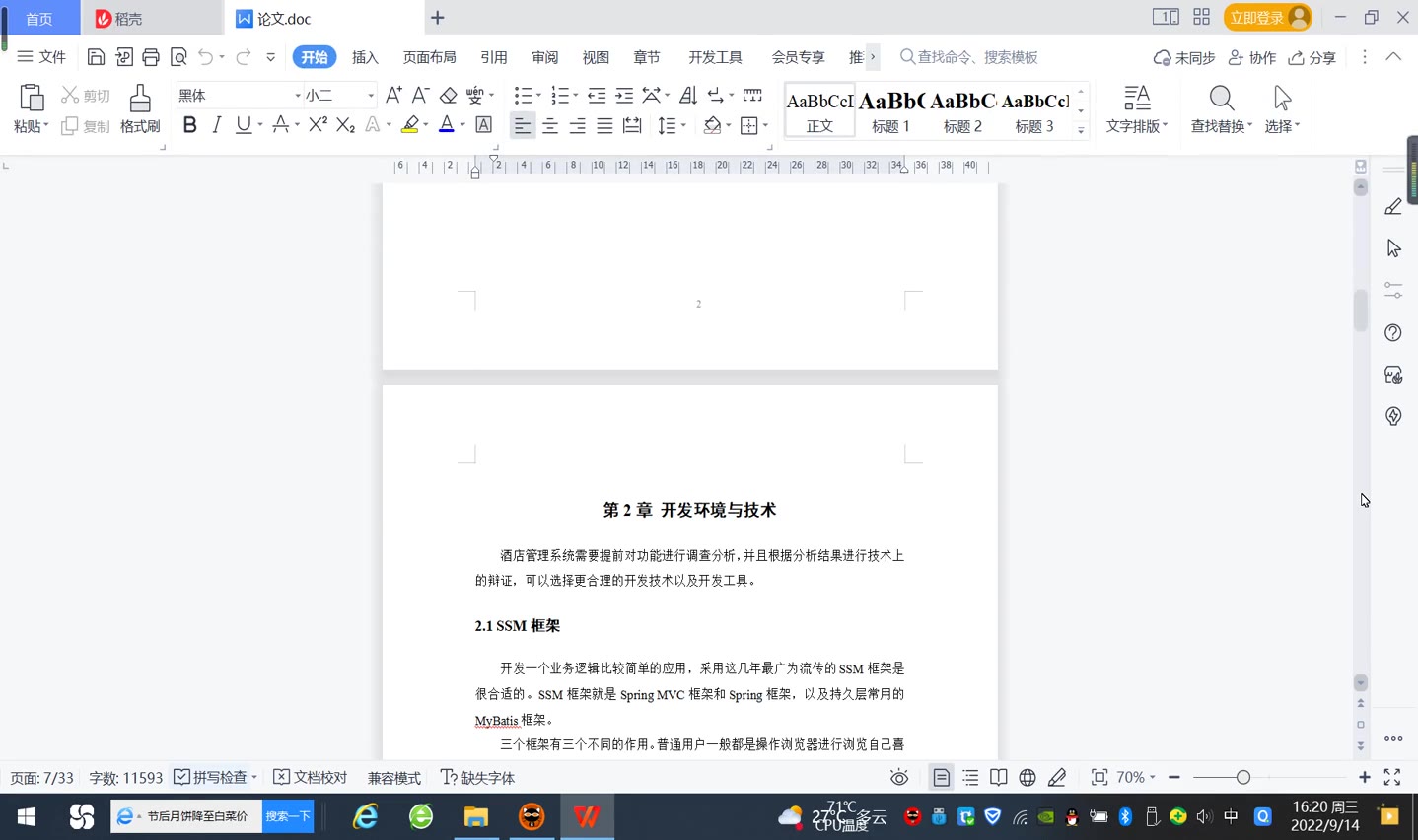Open the font size dropdown showing 小二
This screenshot has height=840, width=1418.
click(x=371, y=96)
